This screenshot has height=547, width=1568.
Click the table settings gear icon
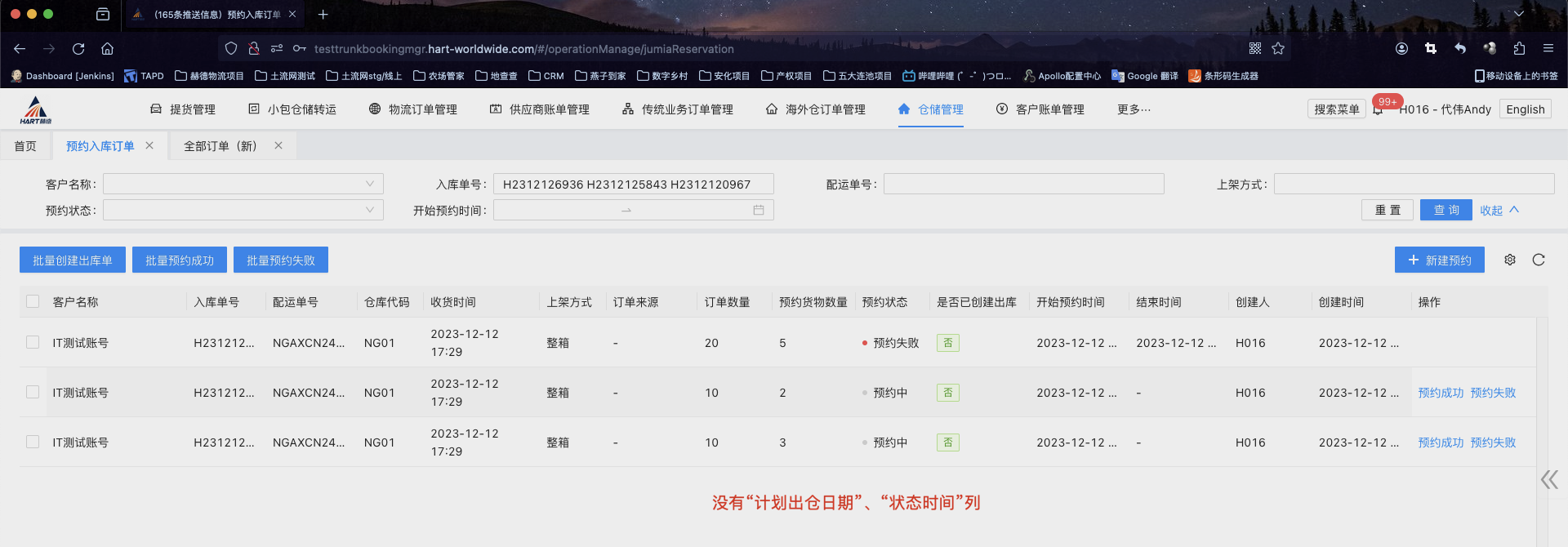(x=1510, y=260)
